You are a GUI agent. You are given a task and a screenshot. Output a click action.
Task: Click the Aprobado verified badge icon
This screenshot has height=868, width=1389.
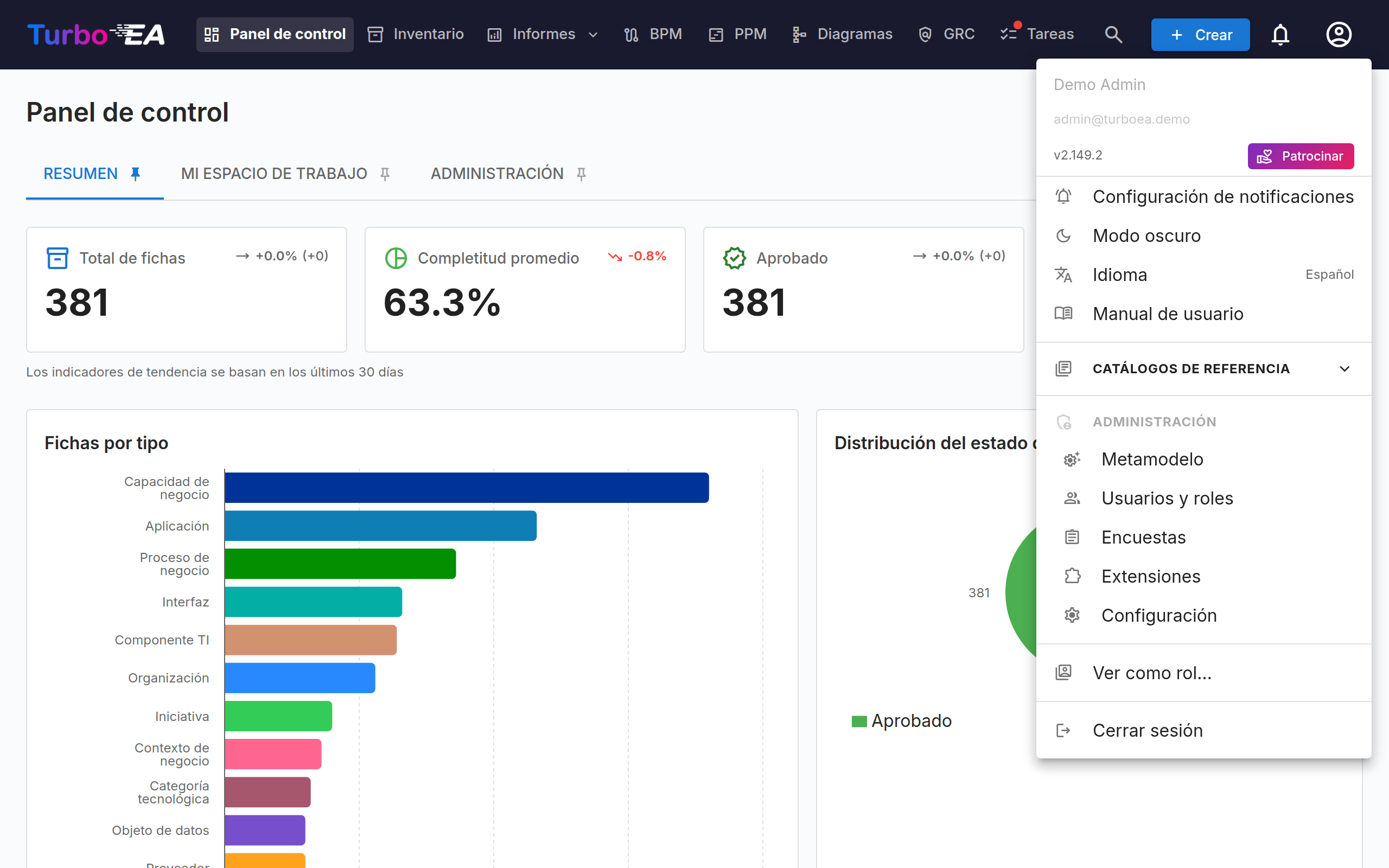click(735, 258)
